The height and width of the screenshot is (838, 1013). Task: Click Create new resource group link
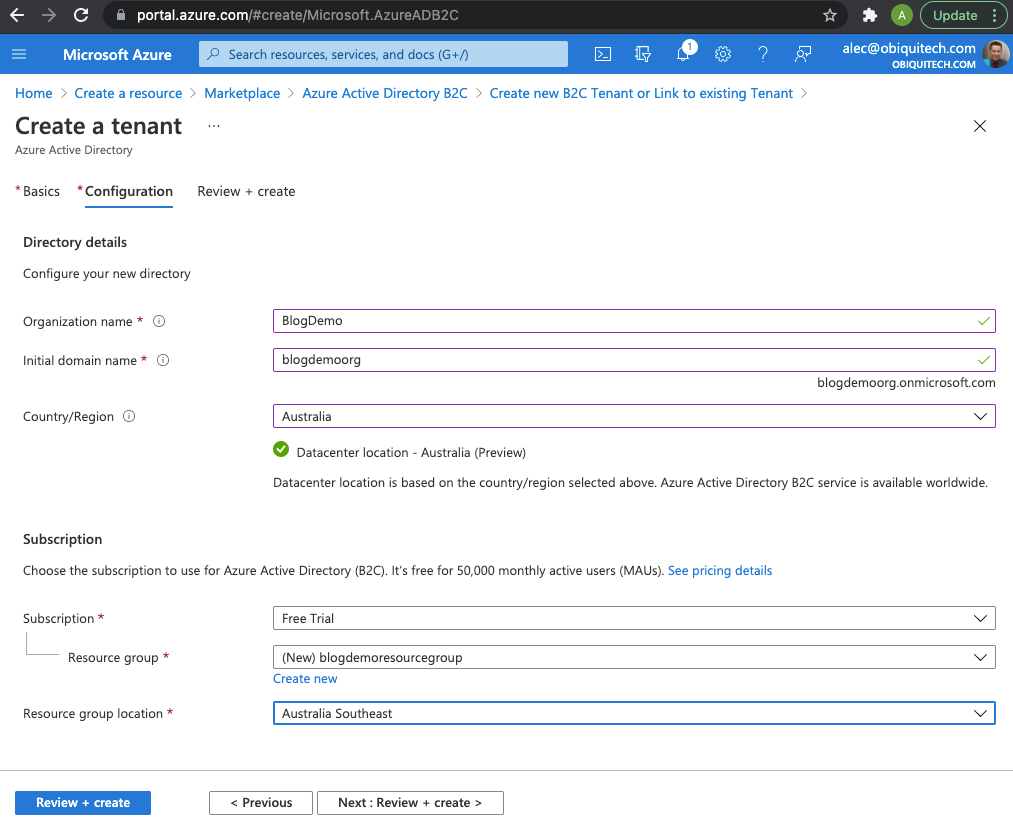pyautogui.click(x=305, y=678)
